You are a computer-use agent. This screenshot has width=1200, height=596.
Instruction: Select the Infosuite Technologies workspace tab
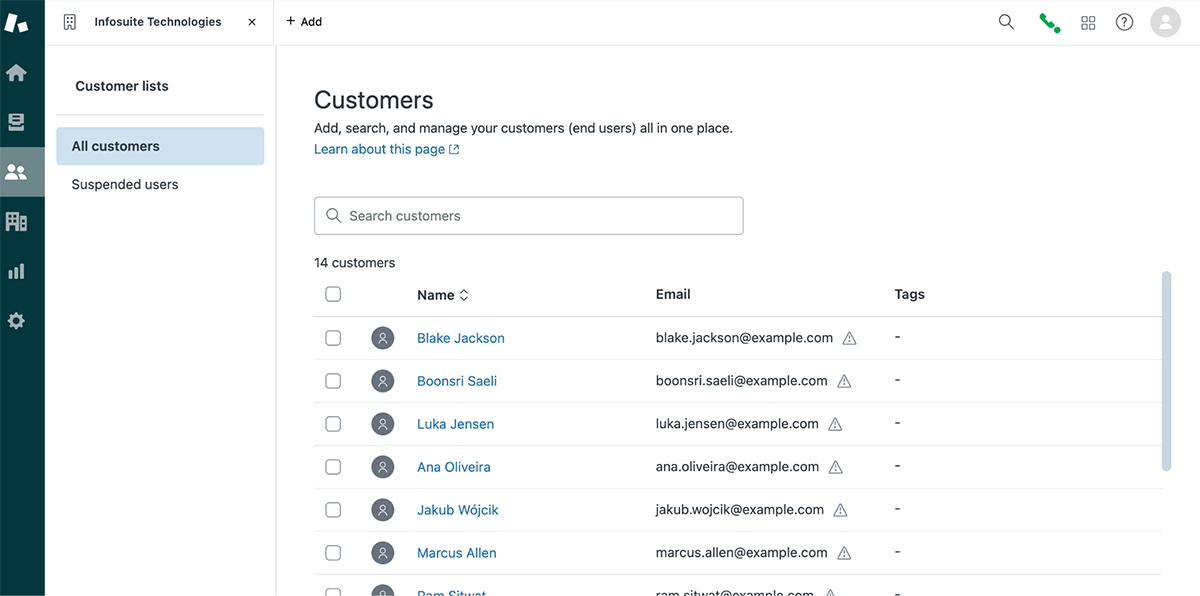pyautogui.click(x=156, y=21)
